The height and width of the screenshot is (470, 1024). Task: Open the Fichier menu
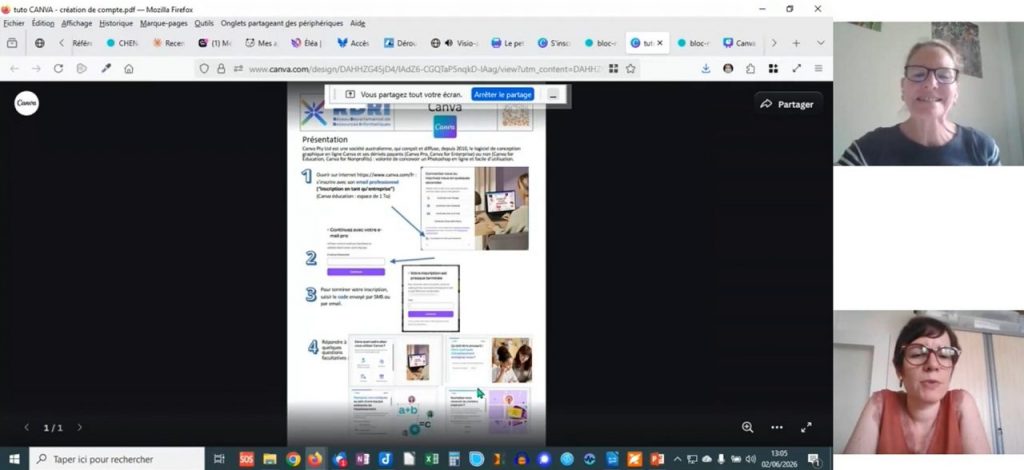pyautogui.click(x=14, y=23)
